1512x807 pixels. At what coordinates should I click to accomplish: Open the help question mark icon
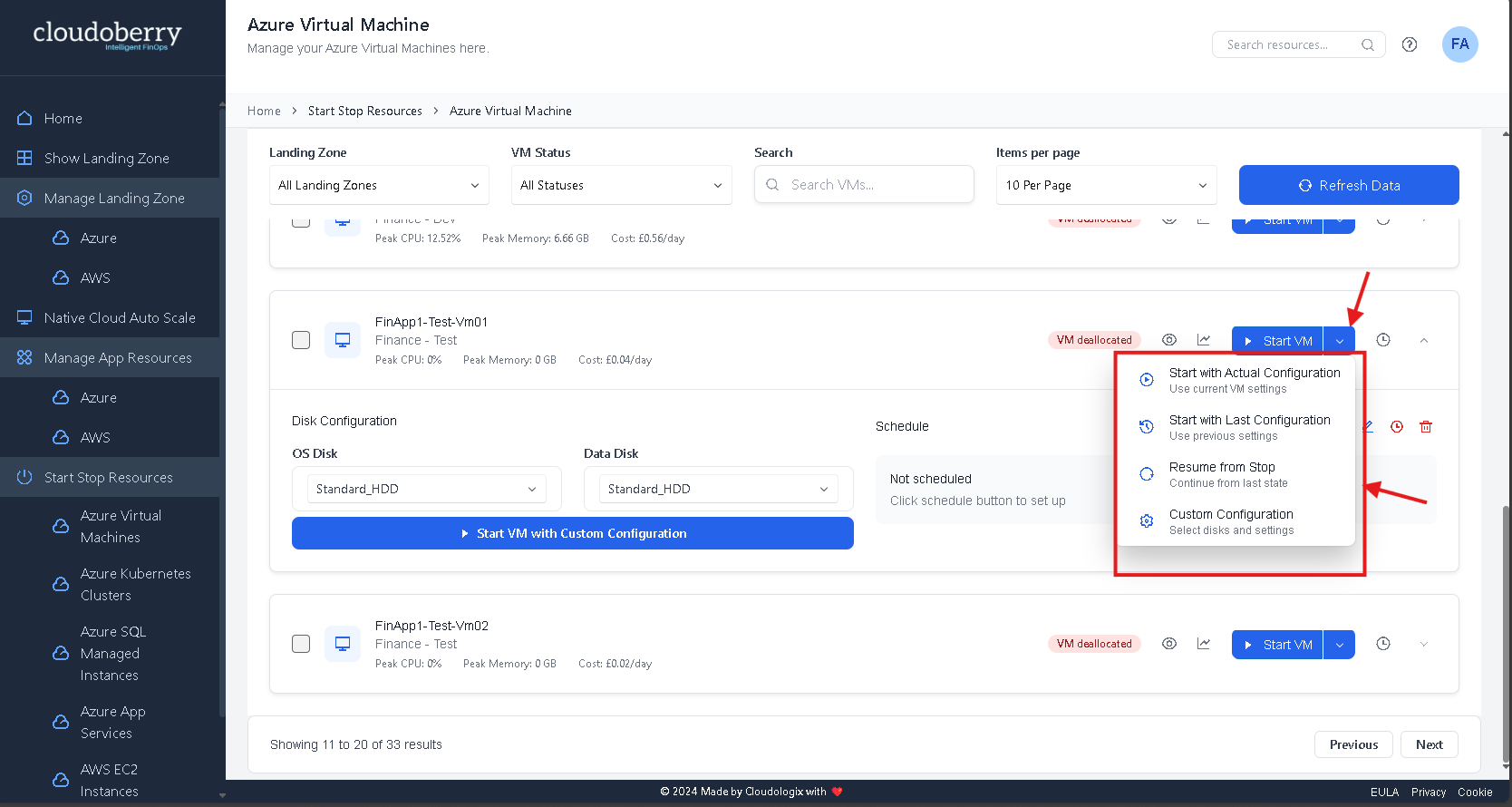[1410, 44]
